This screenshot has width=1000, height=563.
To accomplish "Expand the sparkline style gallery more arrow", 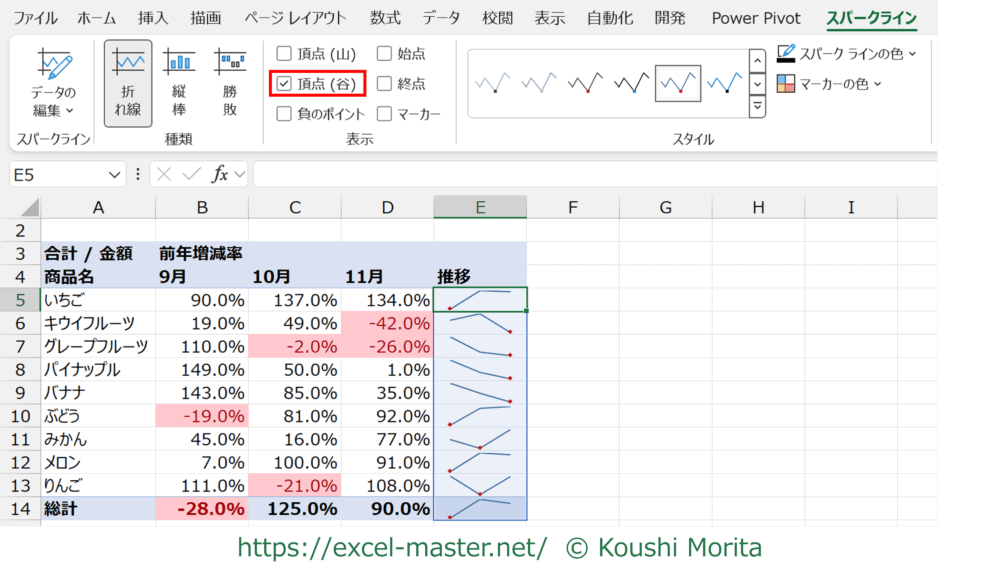I will point(757,106).
